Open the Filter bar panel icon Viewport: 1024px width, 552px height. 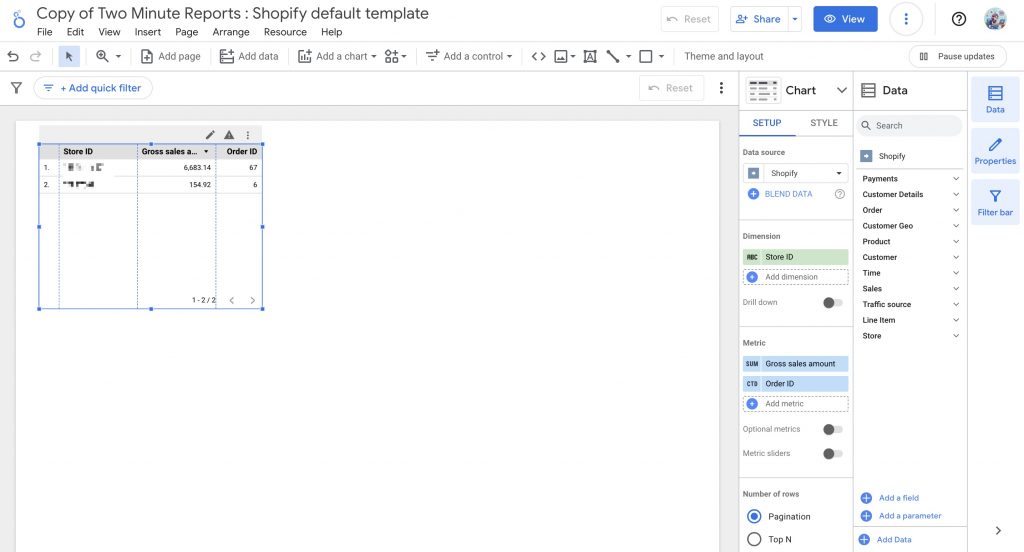(x=995, y=202)
